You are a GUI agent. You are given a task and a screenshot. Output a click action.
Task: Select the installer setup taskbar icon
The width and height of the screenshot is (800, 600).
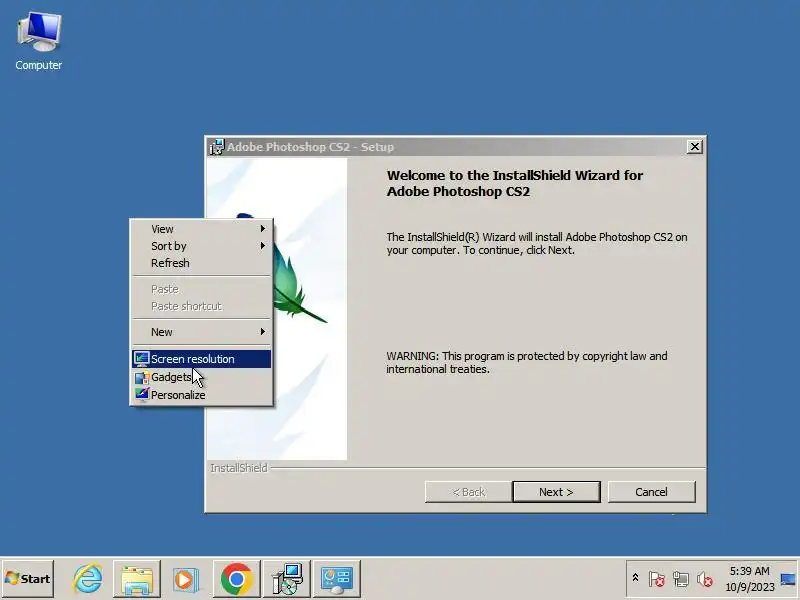coord(287,579)
